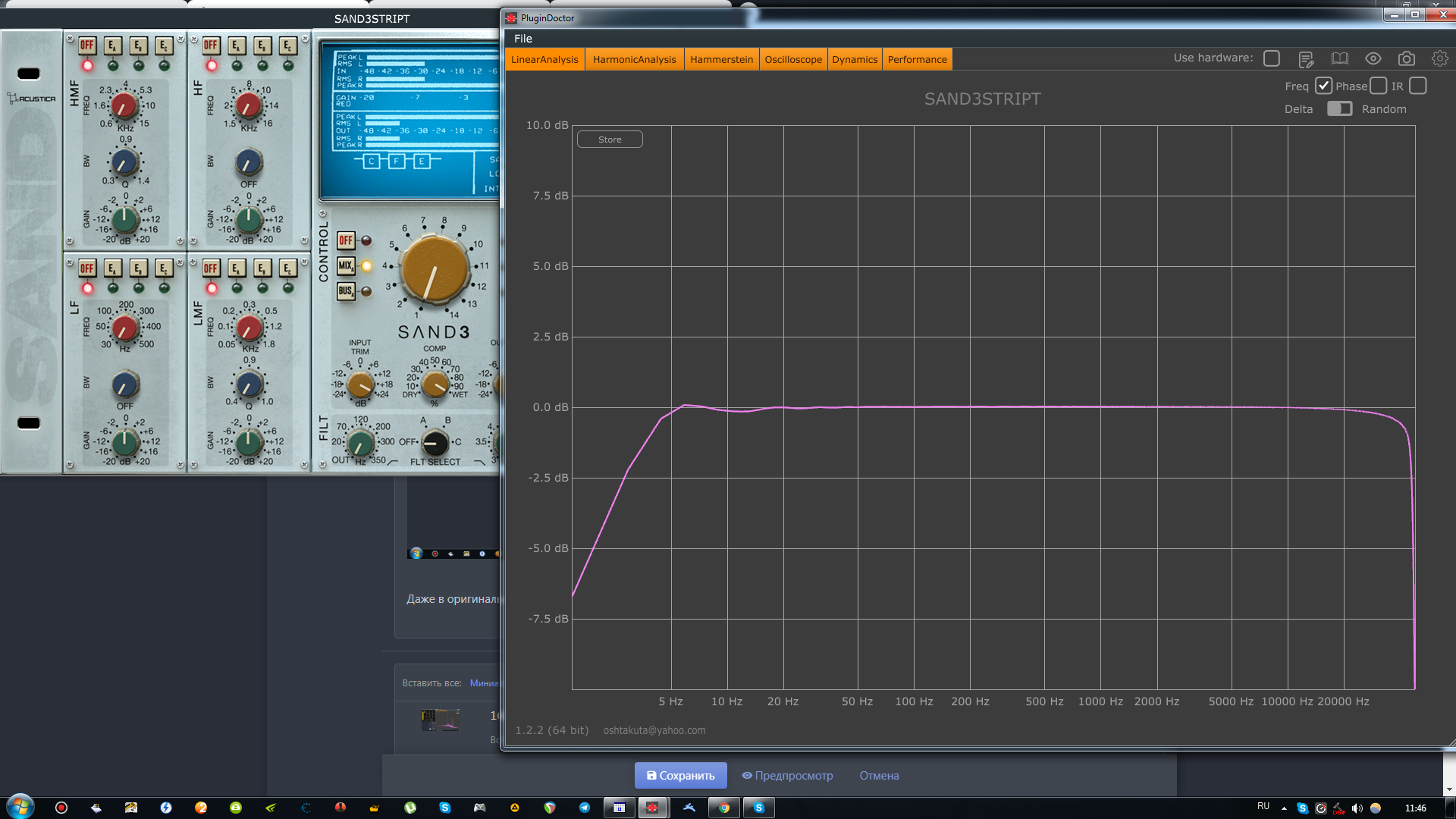
Task: Select EC button on the LF band
Action: 164,268
